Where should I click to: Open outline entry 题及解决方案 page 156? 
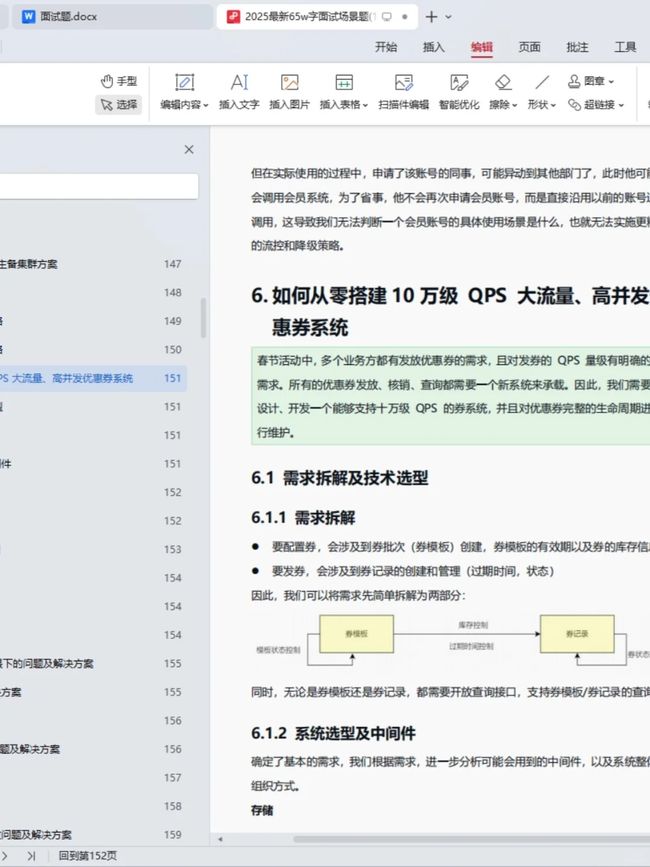click(x=93, y=749)
